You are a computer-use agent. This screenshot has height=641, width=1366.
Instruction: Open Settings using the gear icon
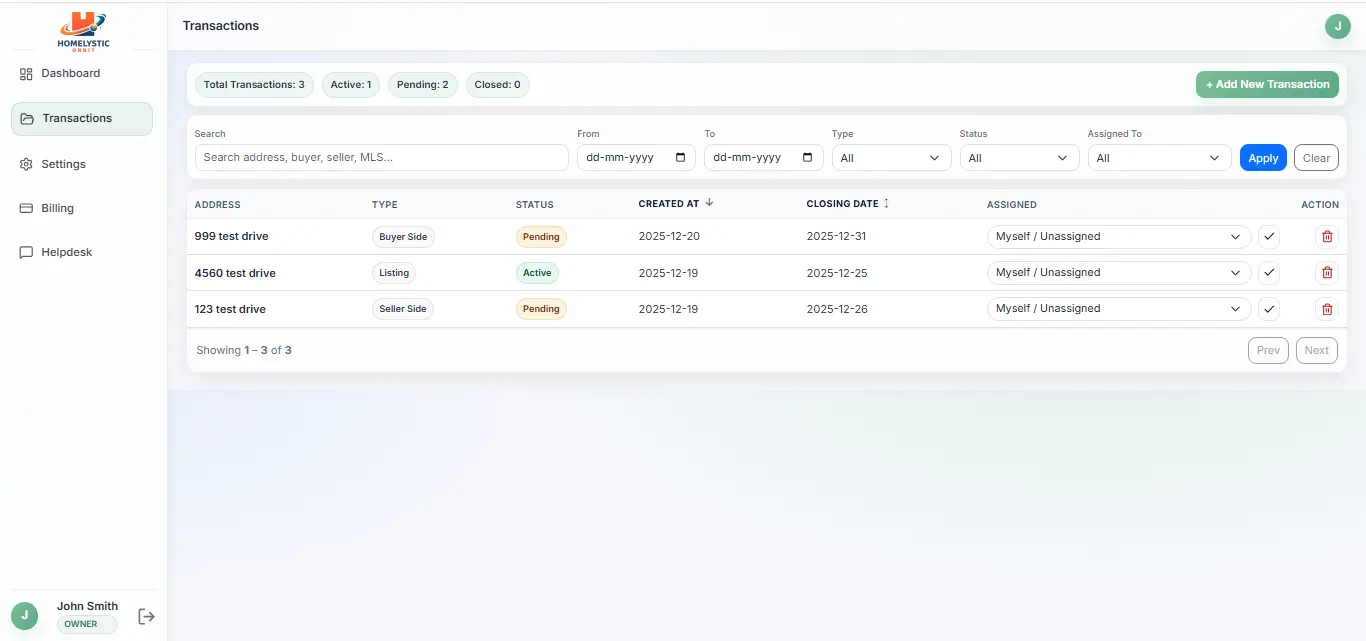25,164
